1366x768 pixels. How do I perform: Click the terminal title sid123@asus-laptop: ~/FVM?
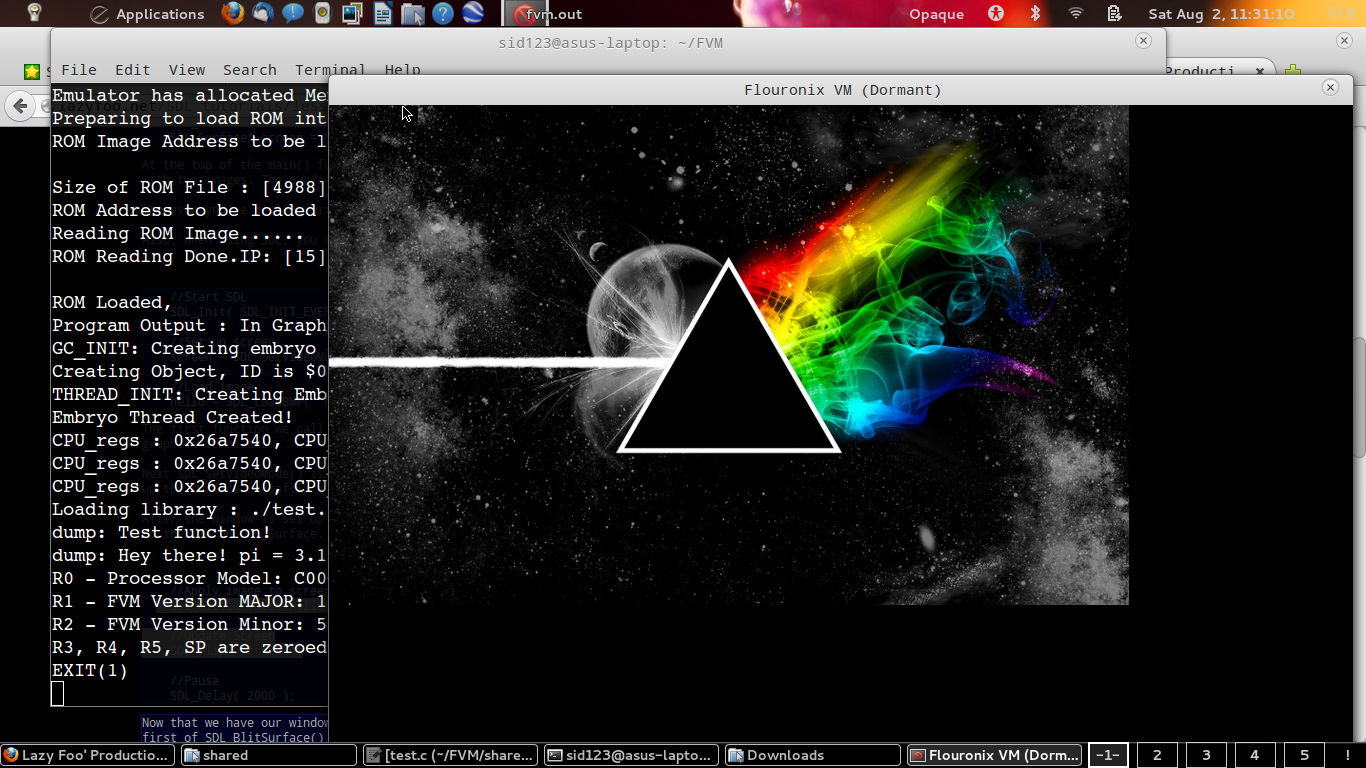click(x=610, y=43)
